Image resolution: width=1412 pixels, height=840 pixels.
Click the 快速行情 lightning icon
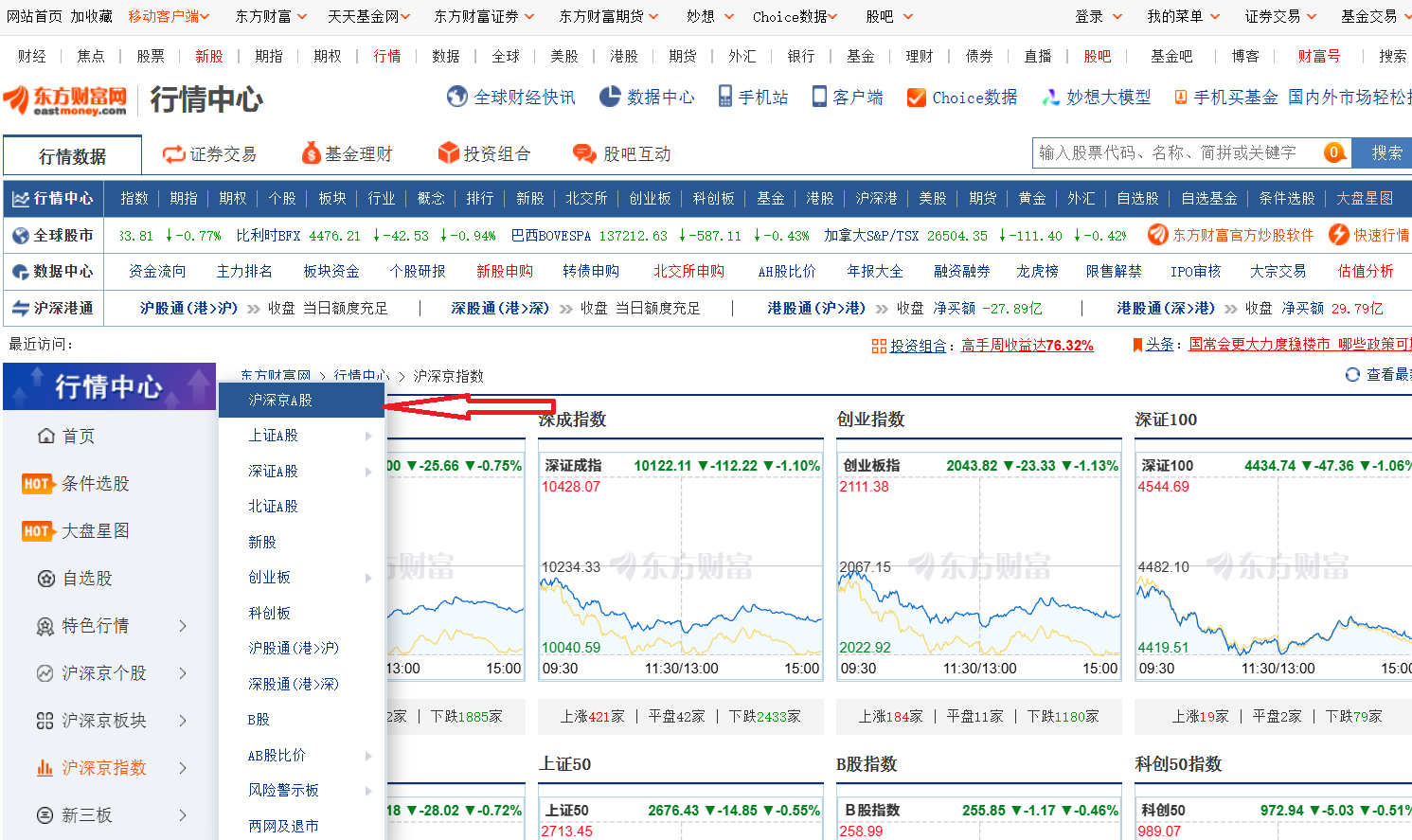(1339, 234)
